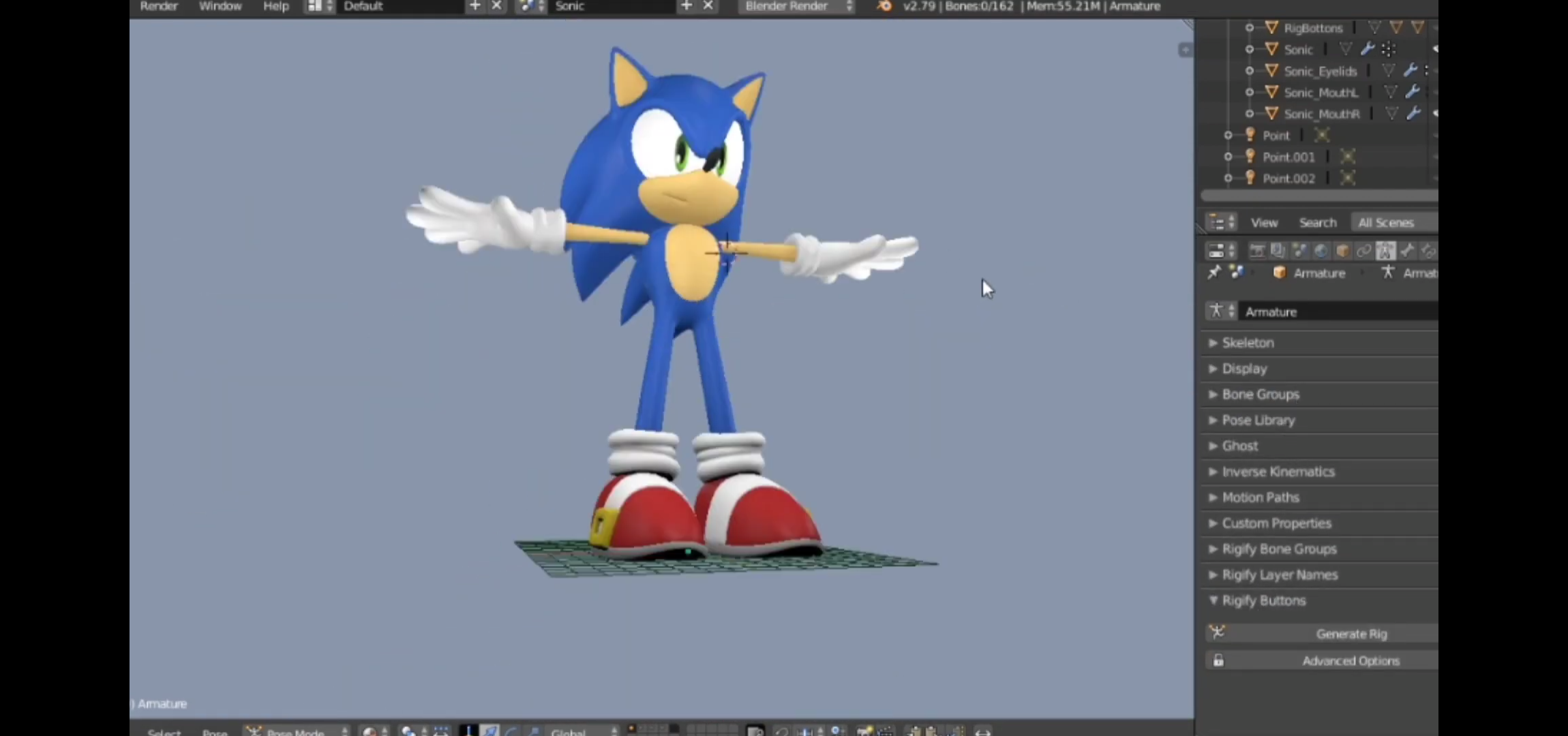Browse armature data with the figure icon

(x=1222, y=311)
